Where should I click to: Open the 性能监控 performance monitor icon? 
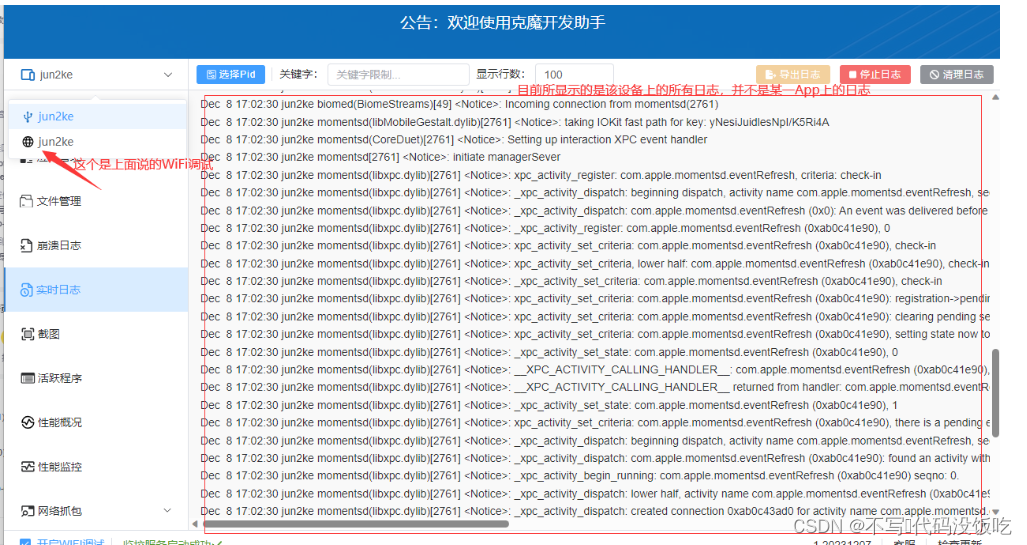point(28,467)
